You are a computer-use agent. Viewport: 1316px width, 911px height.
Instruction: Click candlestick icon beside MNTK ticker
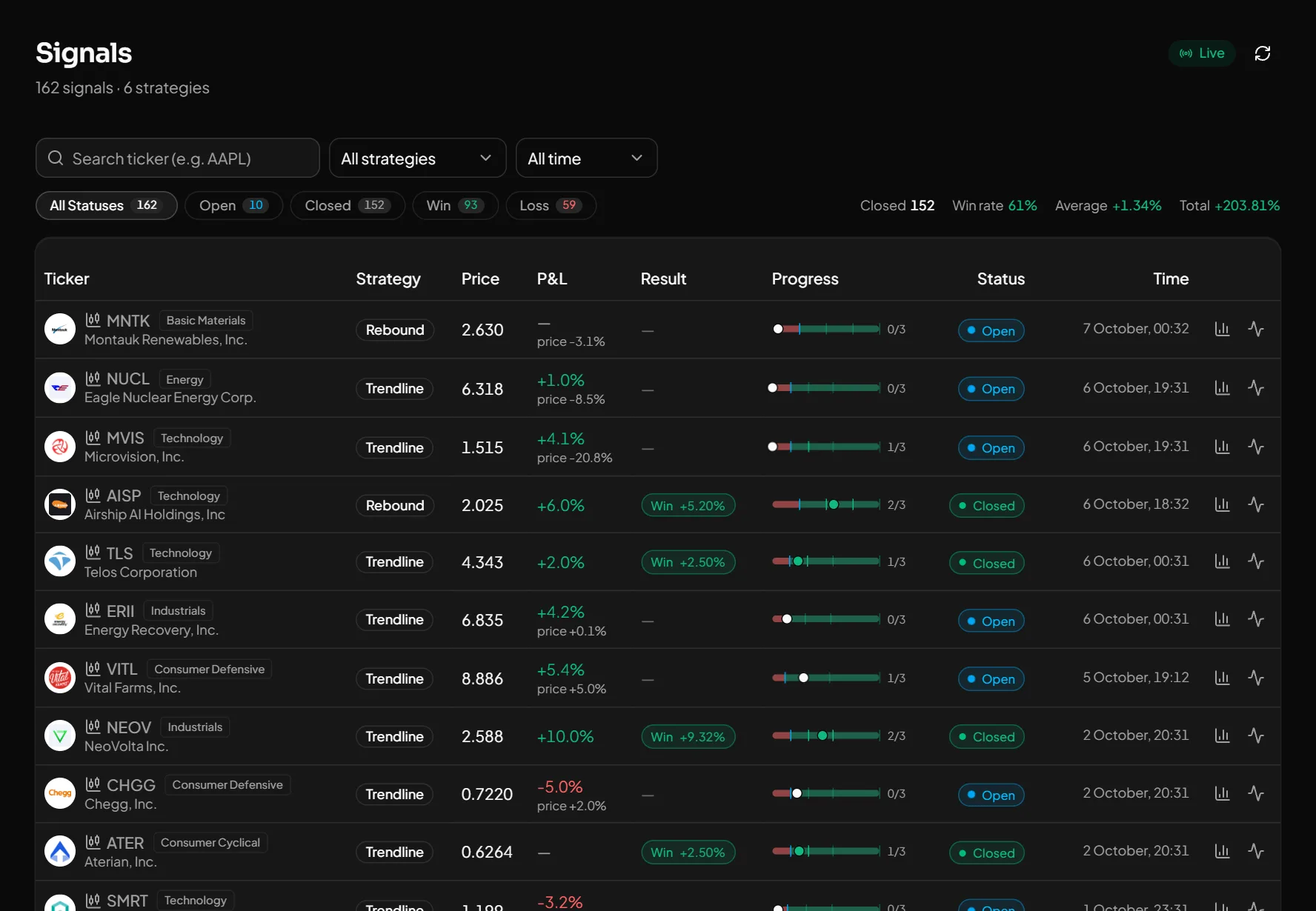pyautogui.click(x=93, y=320)
